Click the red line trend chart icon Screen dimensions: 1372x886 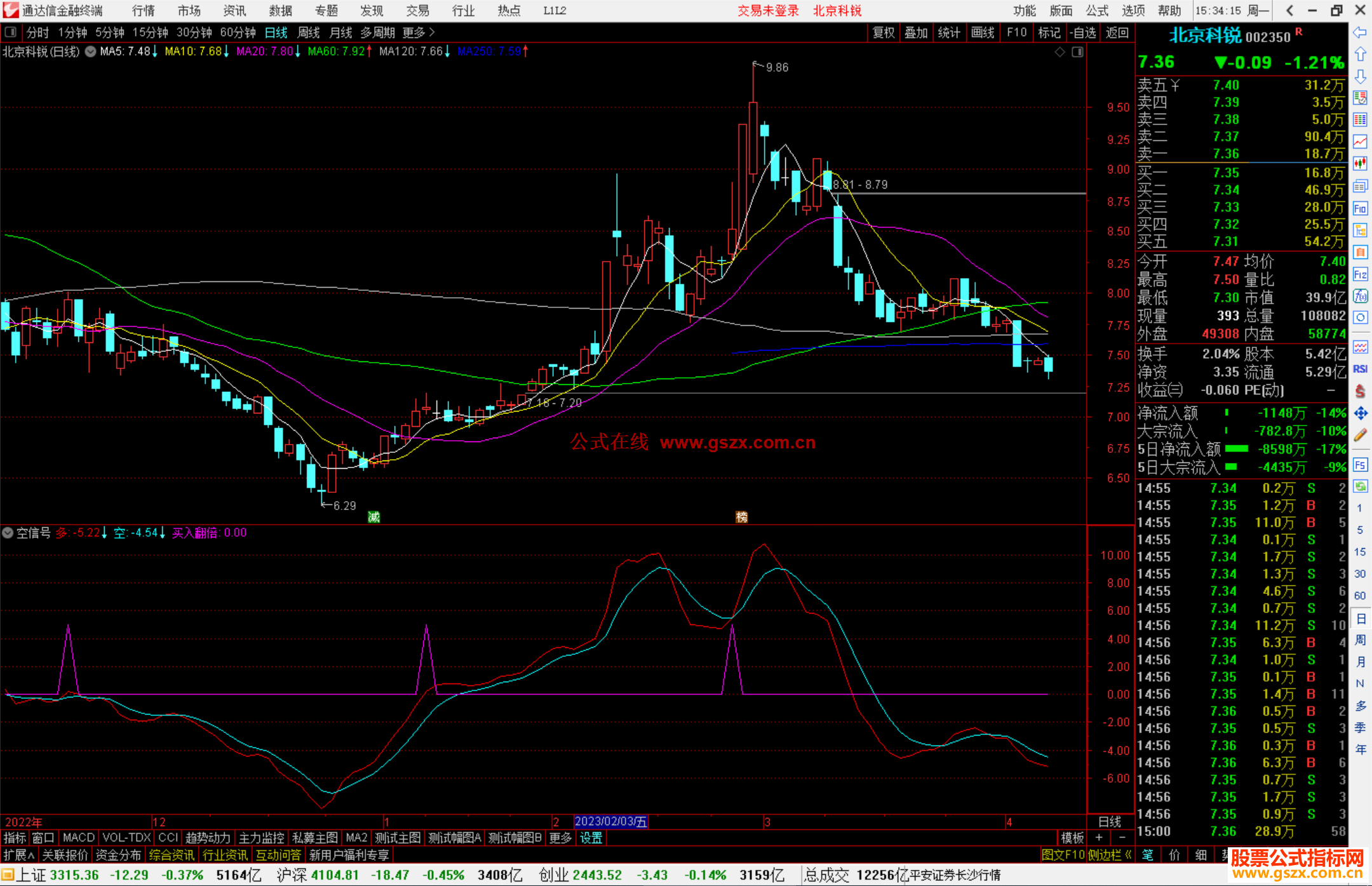click(x=1360, y=142)
